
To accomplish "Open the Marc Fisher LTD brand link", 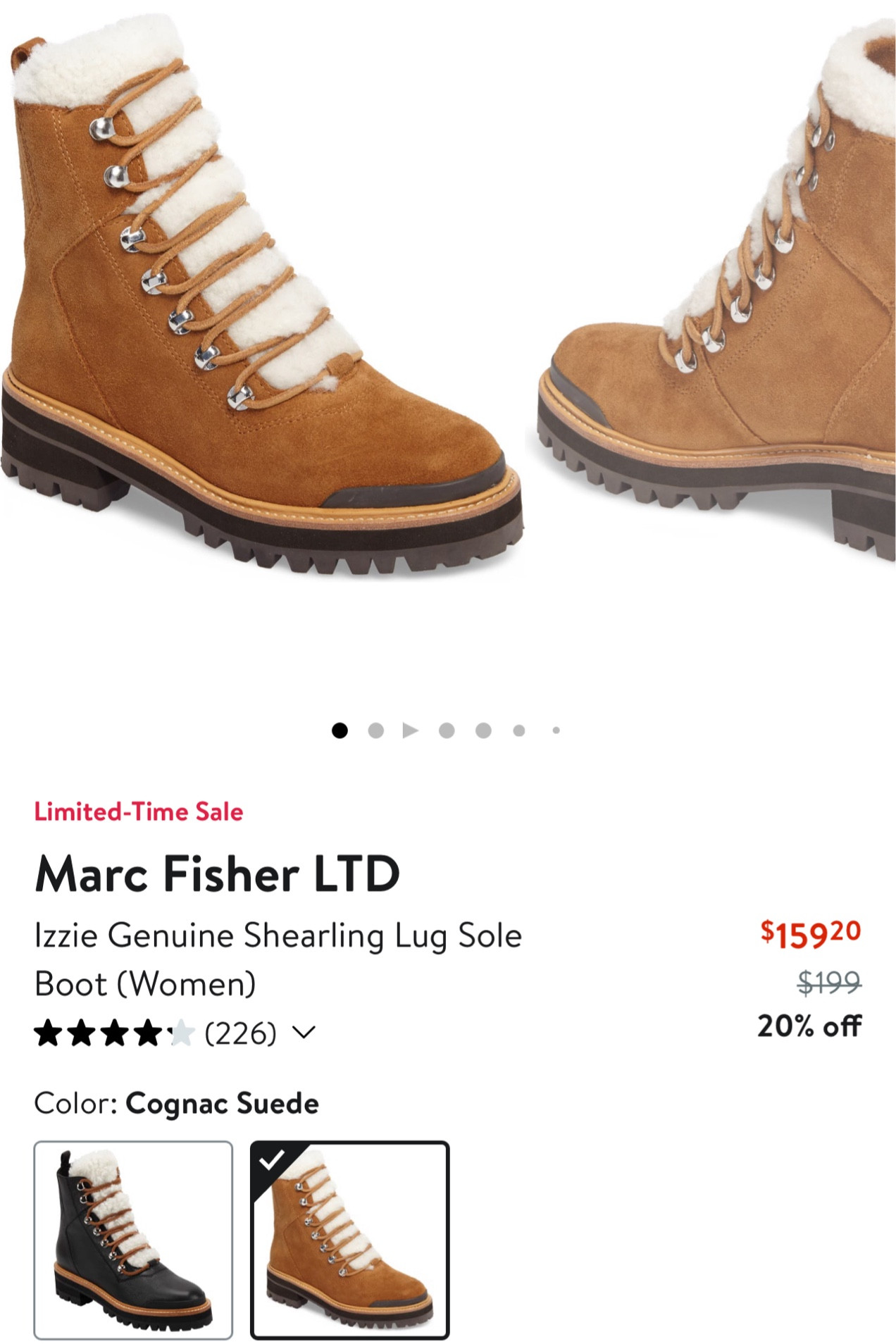I will [x=217, y=874].
